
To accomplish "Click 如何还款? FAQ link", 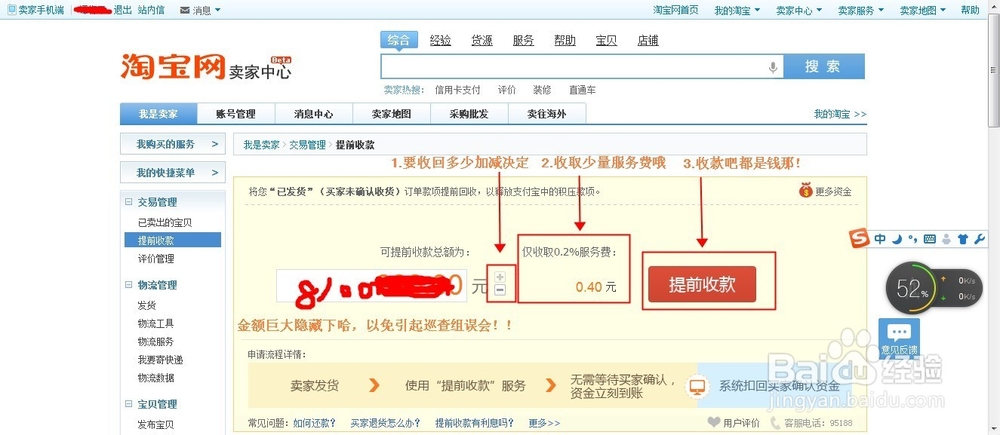I will click(x=314, y=422).
